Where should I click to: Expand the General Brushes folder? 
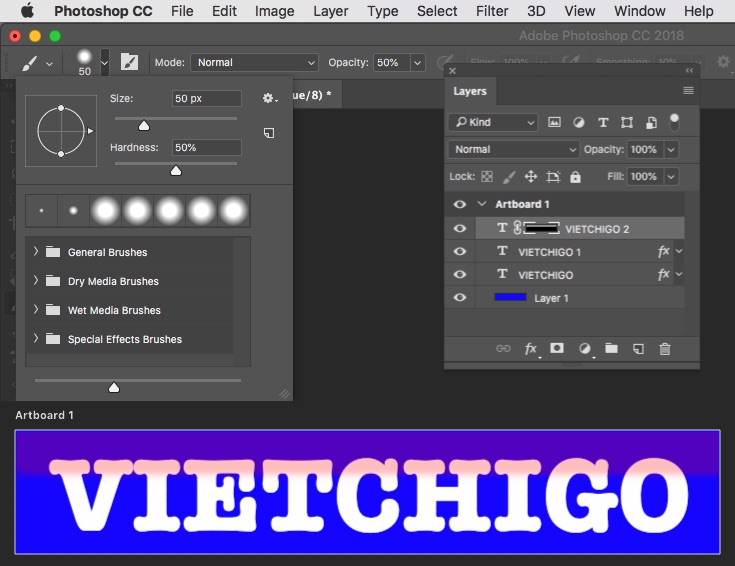tap(36, 252)
